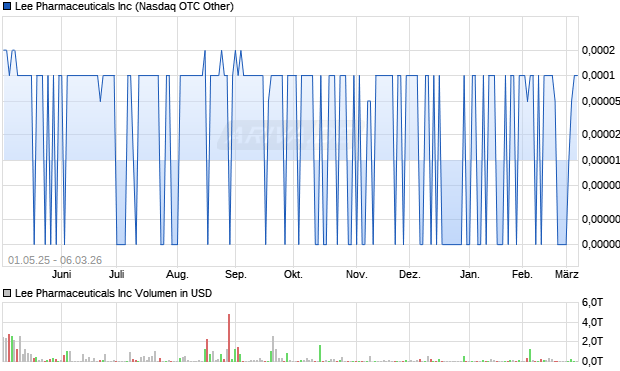This screenshot has height=371, width=620.
Task: Click the 'Sep.' month label
Action: coord(236,274)
